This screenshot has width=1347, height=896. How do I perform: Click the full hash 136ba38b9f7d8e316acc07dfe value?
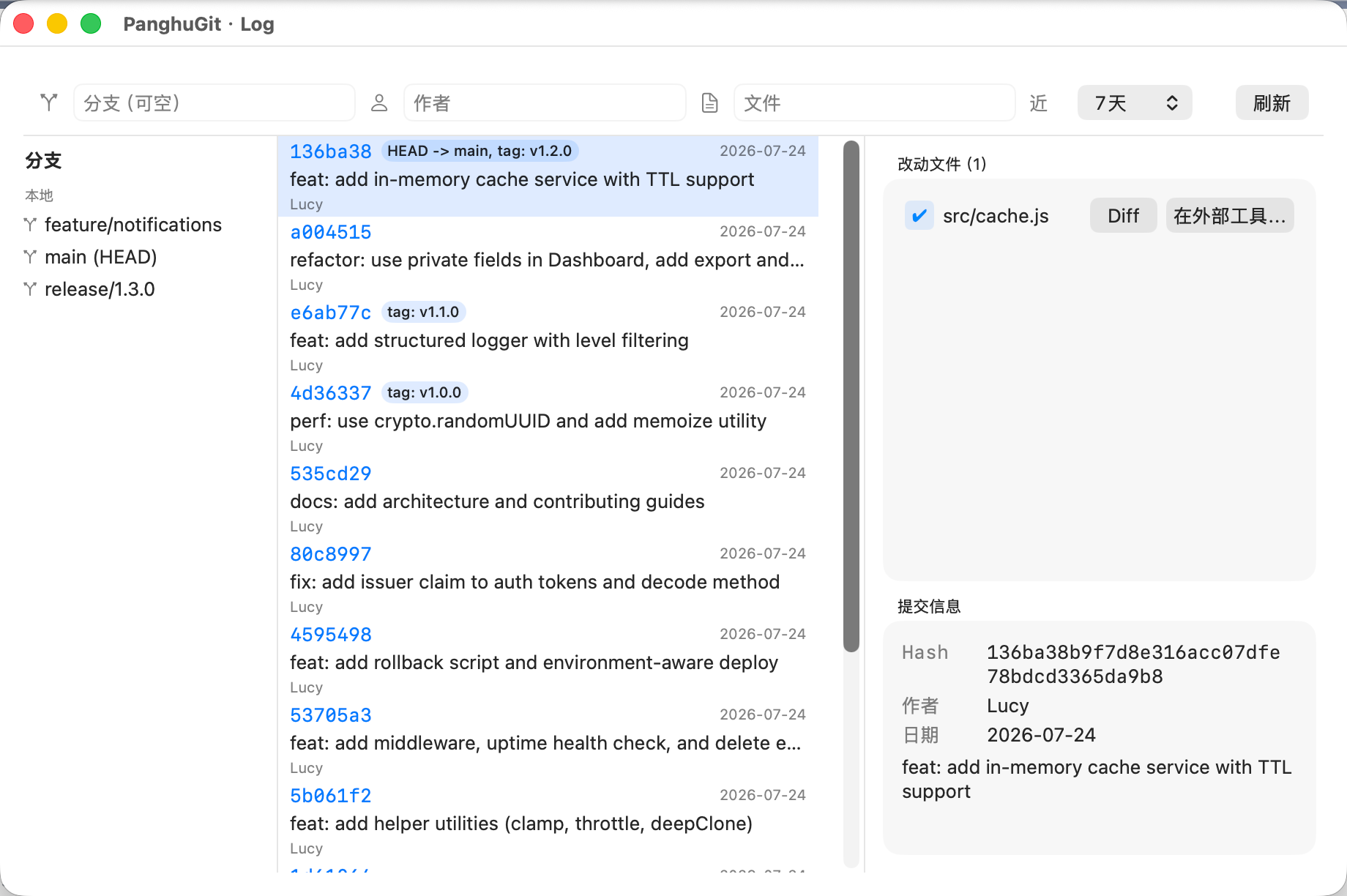(1133, 664)
